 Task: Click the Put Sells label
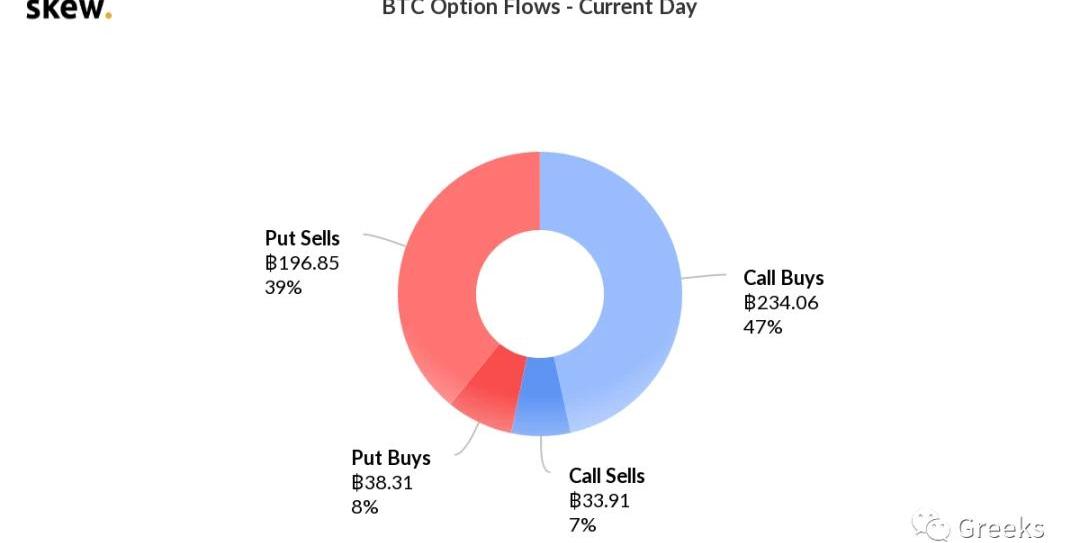pos(302,238)
